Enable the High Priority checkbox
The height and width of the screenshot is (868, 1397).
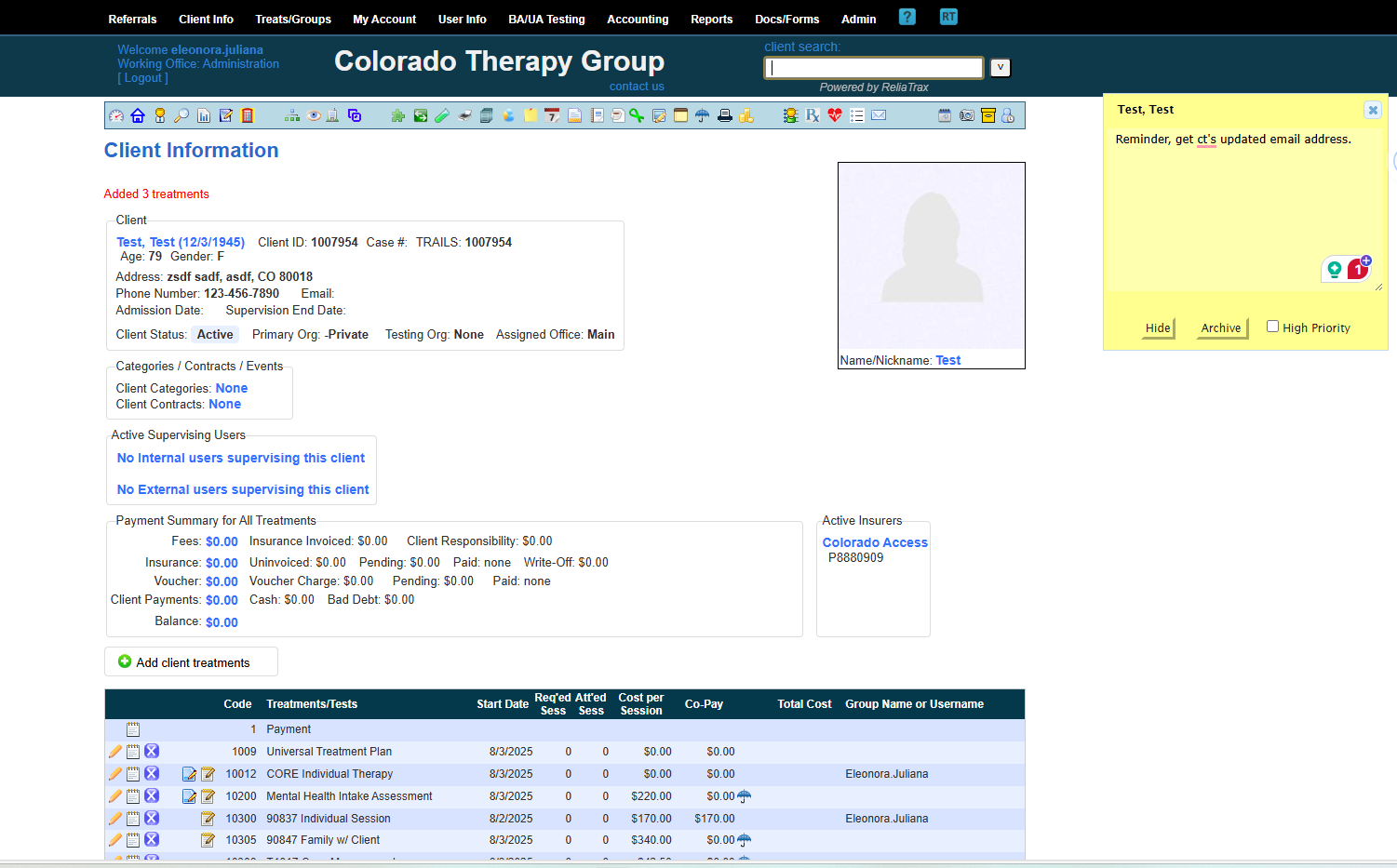(1272, 327)
